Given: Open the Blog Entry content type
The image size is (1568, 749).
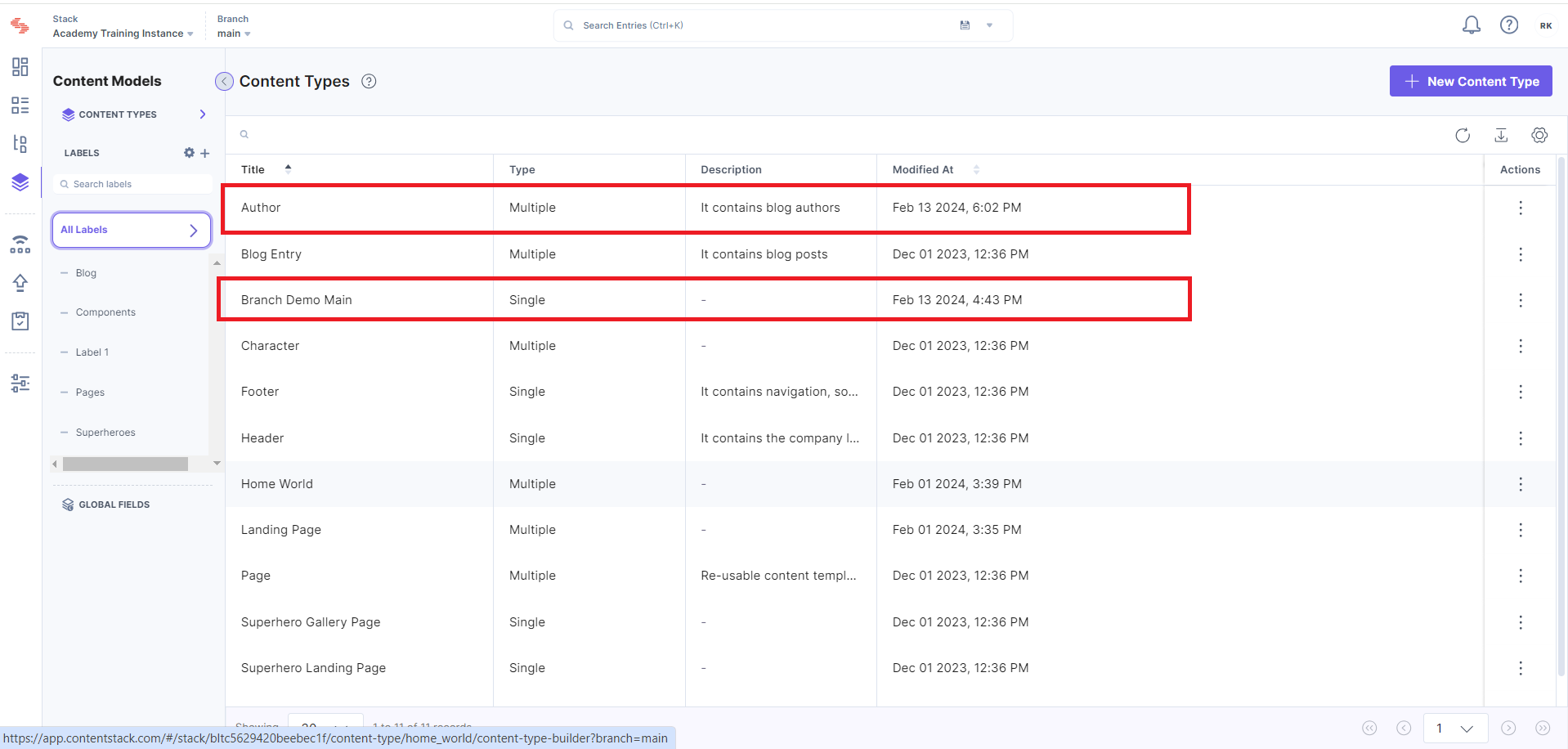Looking at the screenshot, I should (271, 254).
